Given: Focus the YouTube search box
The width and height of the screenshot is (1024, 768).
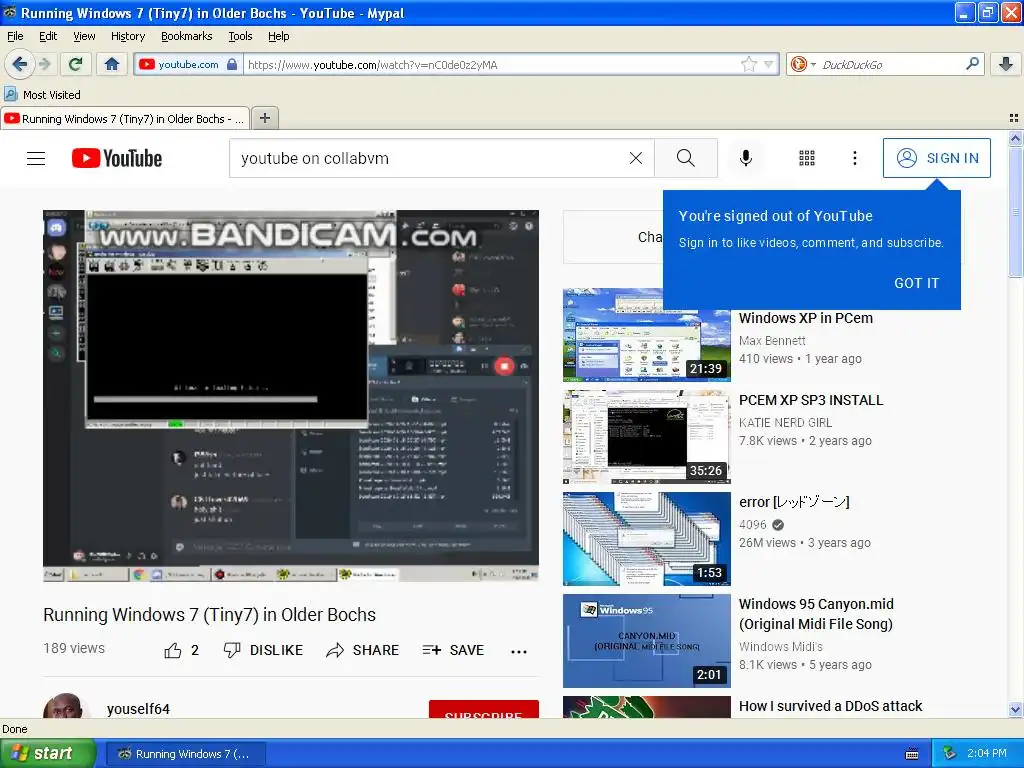Looking at the screenshot, I should tap(428, 158).
